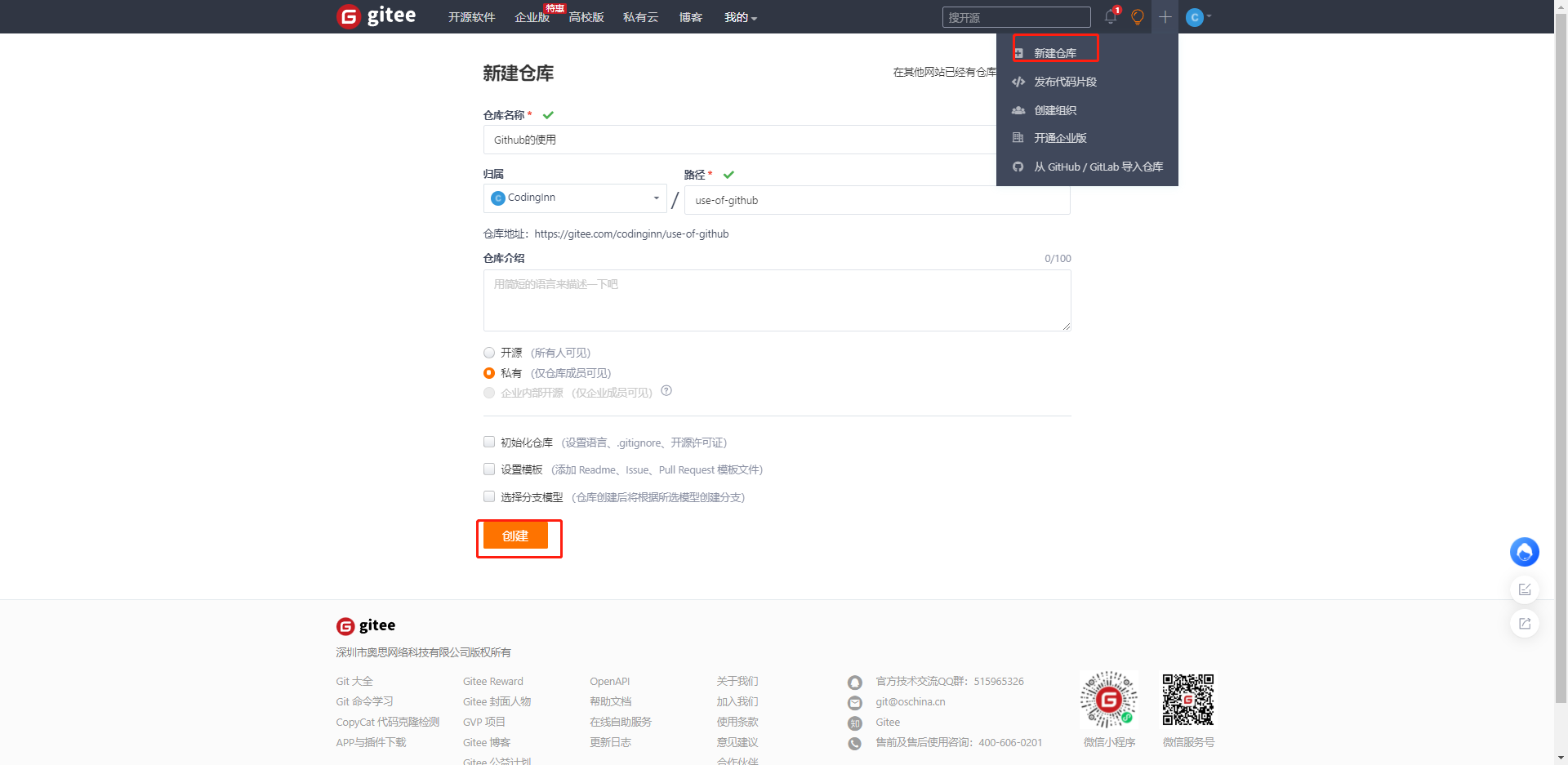Image resolution: width=1568 pixels, height=765 pixels.
Task: Open 更新日志 footer link
Action: (611, 742)
